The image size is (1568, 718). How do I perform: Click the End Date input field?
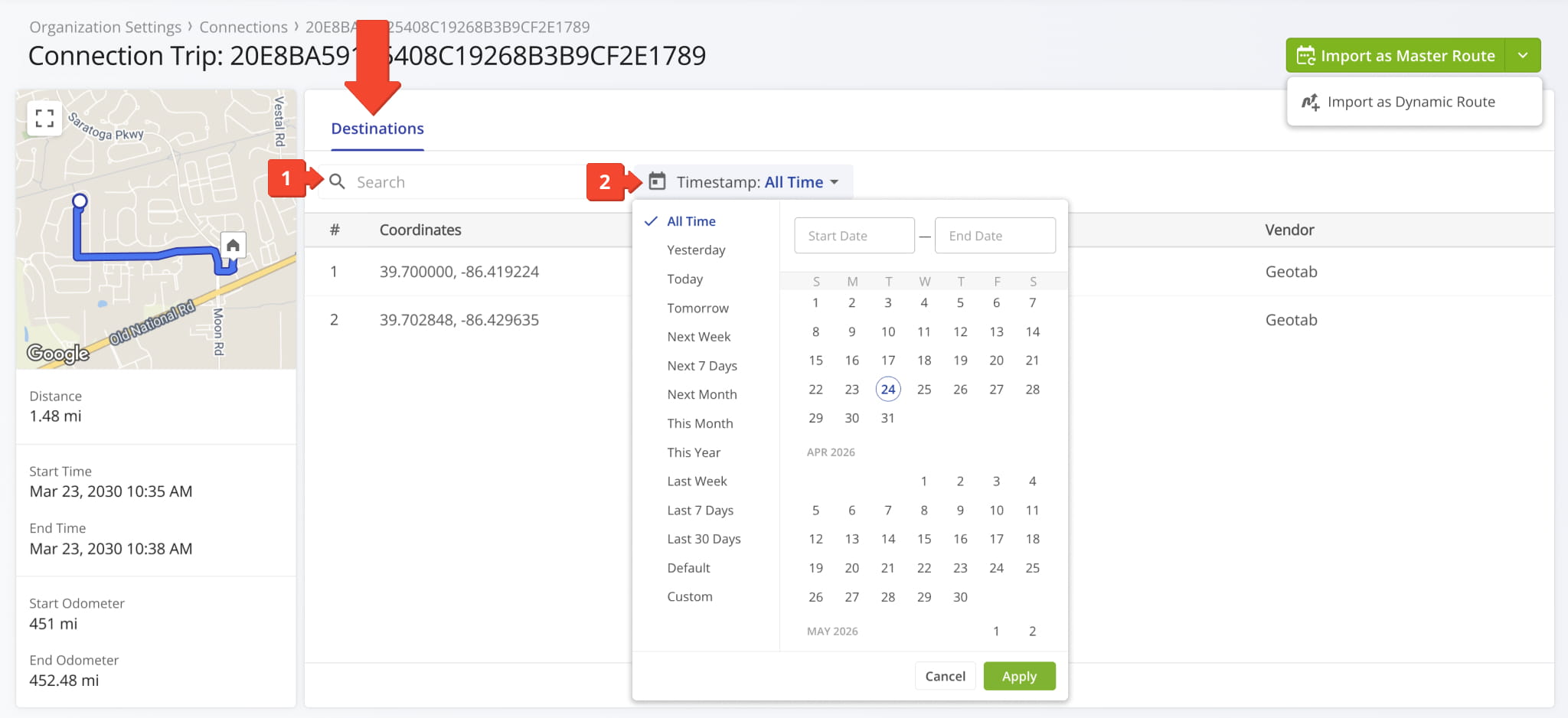pos(995,236)
